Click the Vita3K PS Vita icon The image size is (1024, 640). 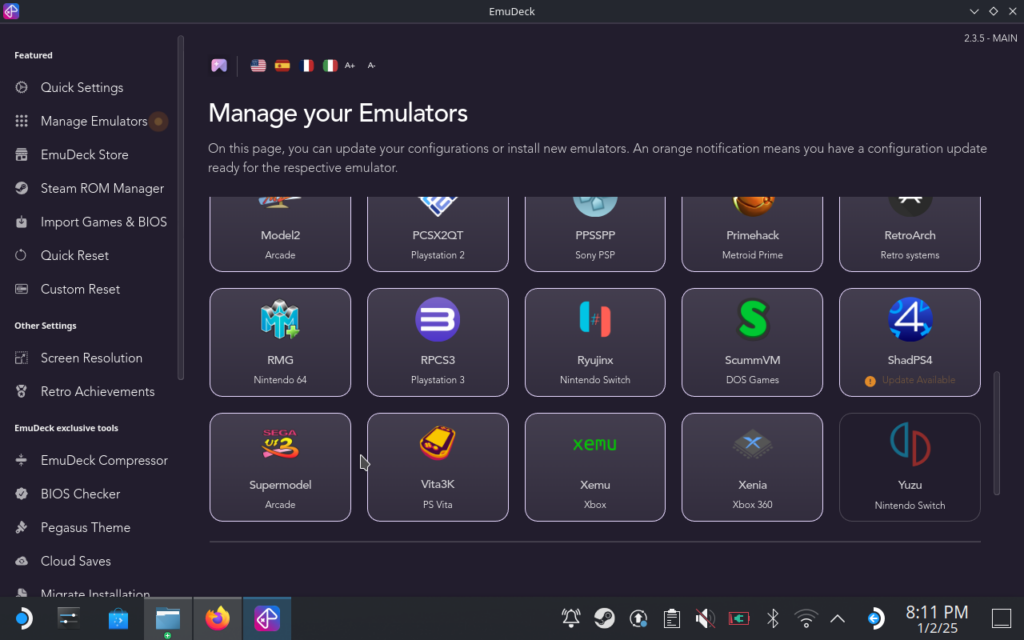pyautogui.click(x=438, y=443)
